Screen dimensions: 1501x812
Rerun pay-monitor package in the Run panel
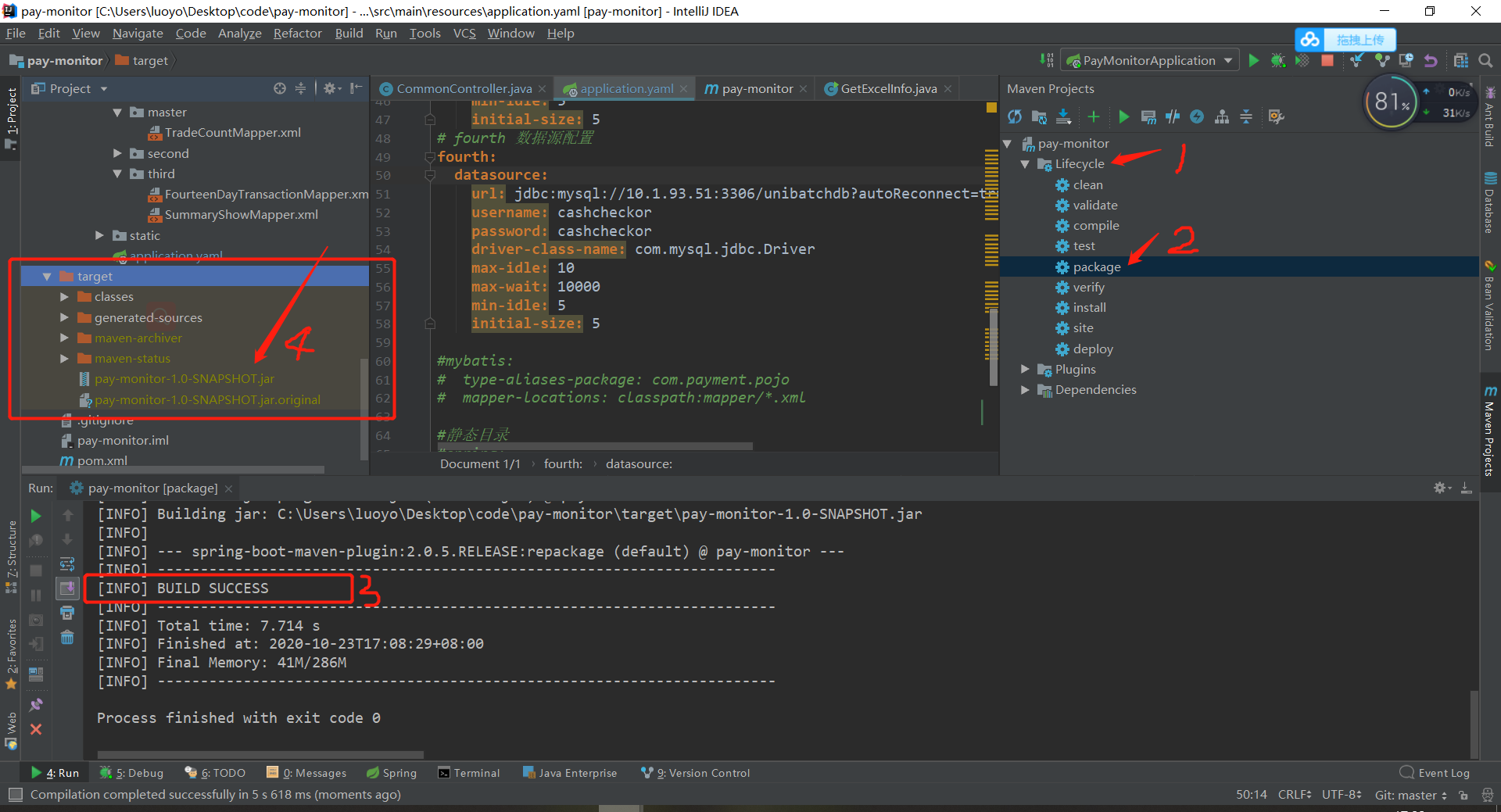36,516
